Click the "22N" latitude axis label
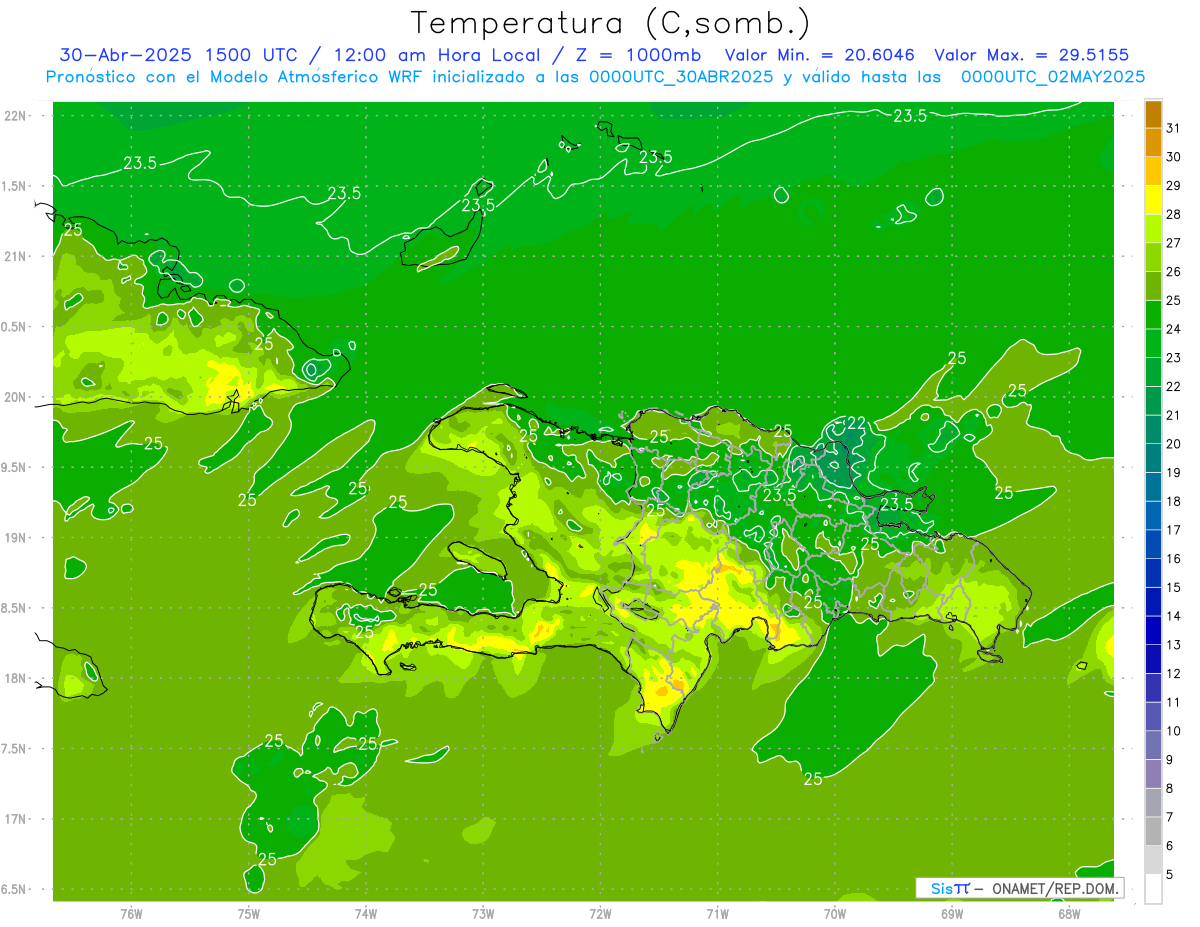1200x927 pixels. [x=15, y=116]
